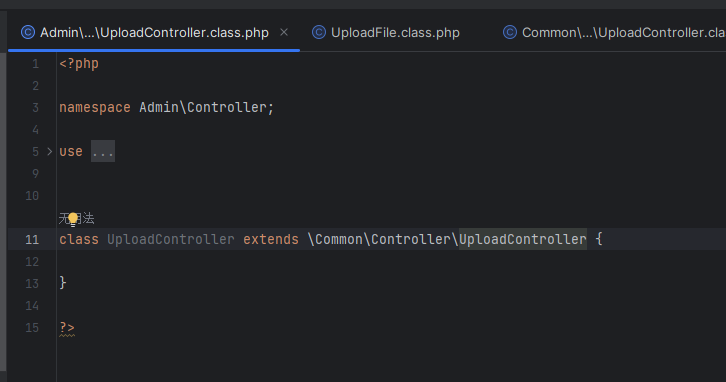Click the underlined '?>' closing tag
Screen dimensions: 726x382
tap(67, 328)
